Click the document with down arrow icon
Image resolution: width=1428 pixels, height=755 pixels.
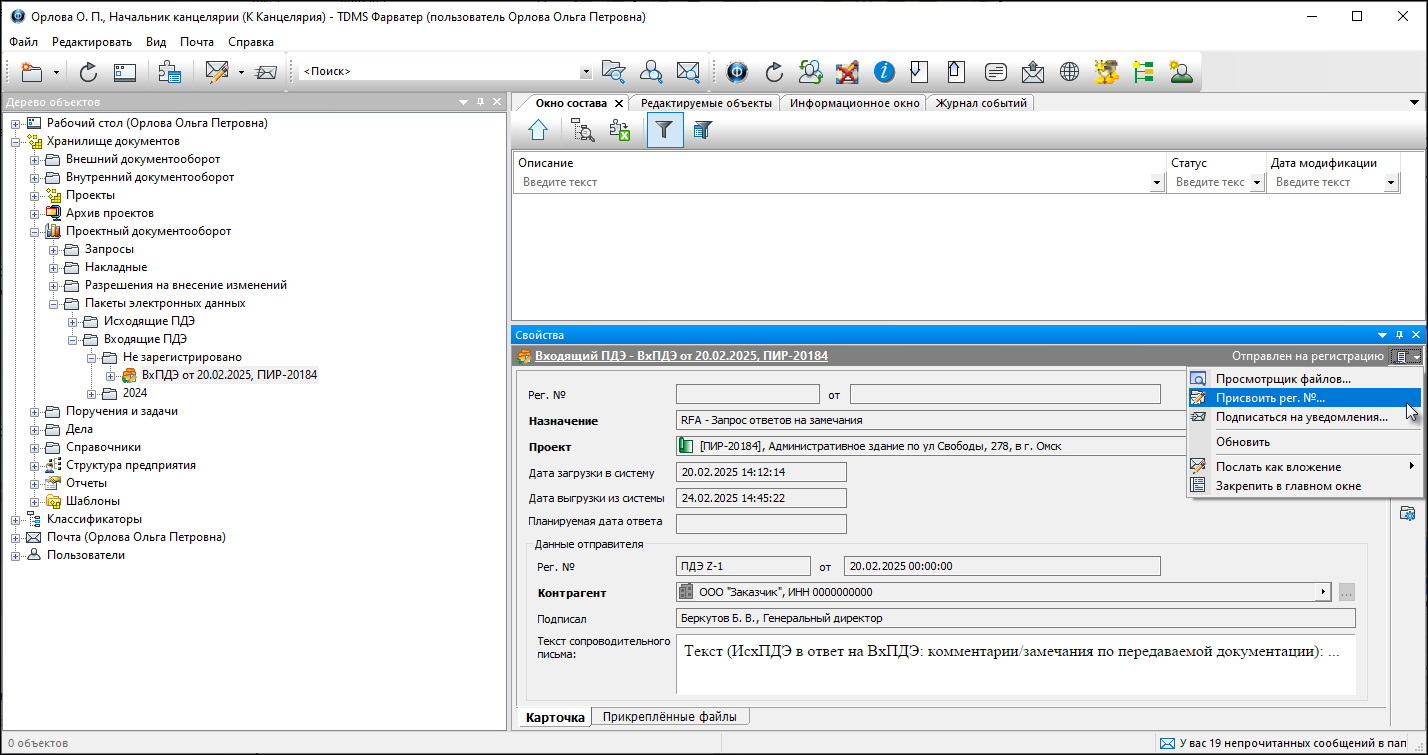(919, 72)
